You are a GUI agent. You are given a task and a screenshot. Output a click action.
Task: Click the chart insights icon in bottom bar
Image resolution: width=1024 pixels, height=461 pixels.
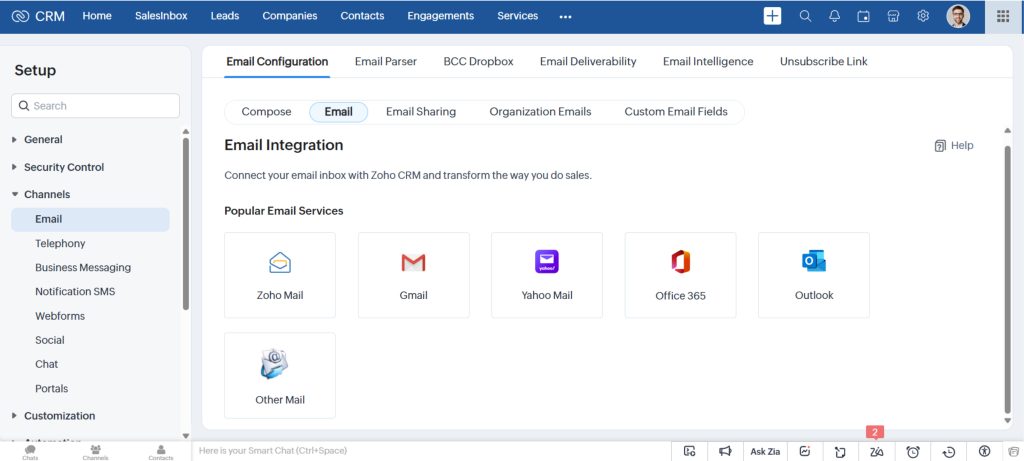coord(805,451)
